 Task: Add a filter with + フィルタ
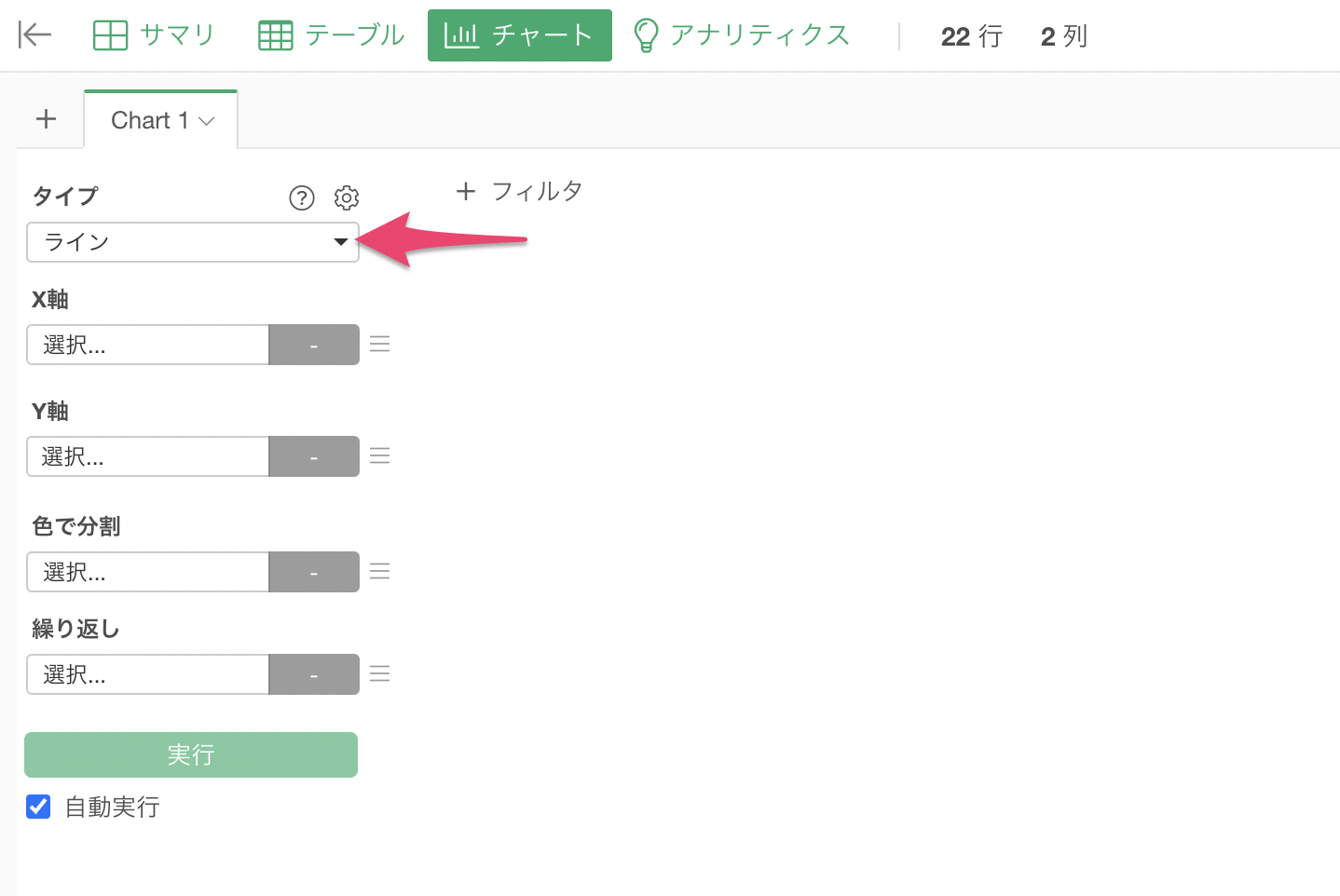coord(519,192)
